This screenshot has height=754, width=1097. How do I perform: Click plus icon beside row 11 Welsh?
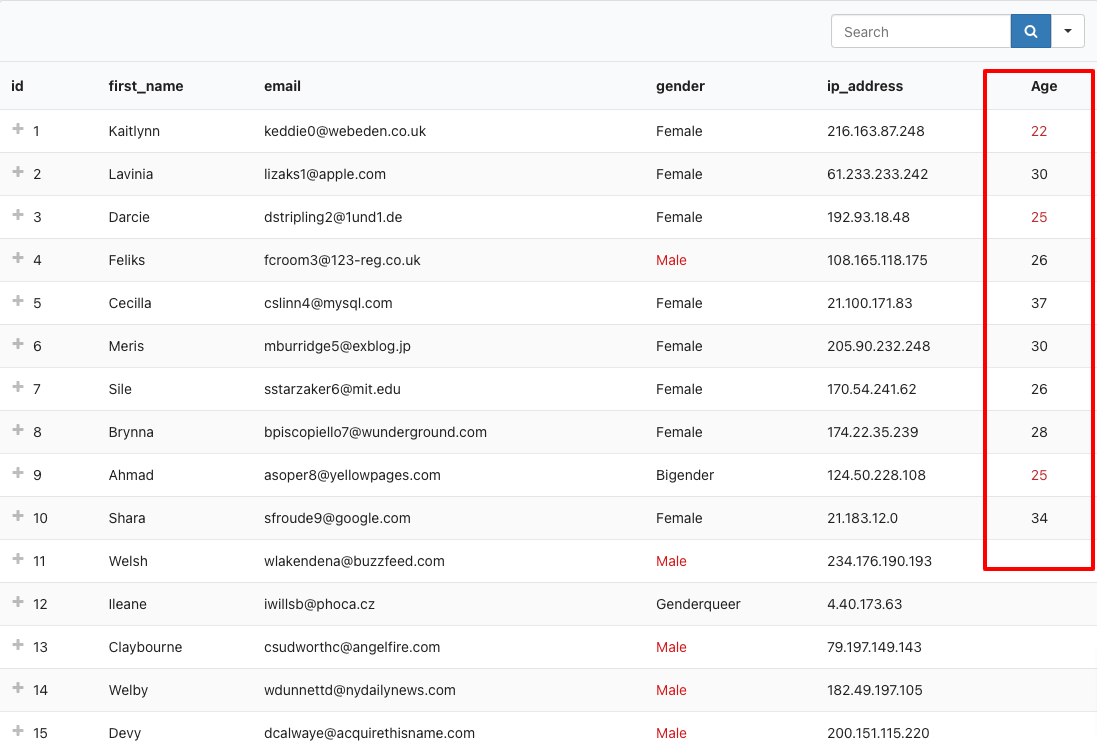(17, 560)
